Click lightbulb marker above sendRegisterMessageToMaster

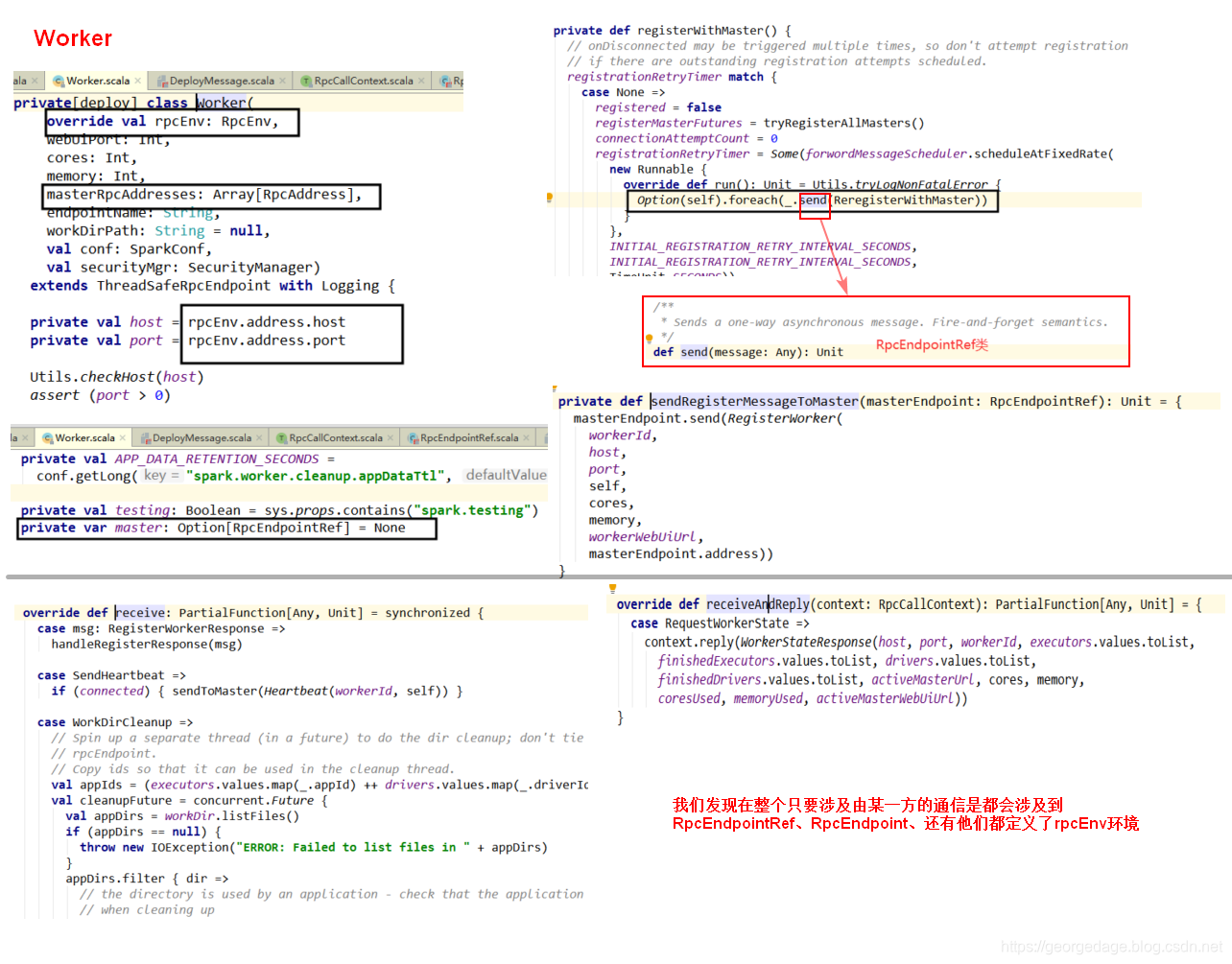click(x=555, y=388)
